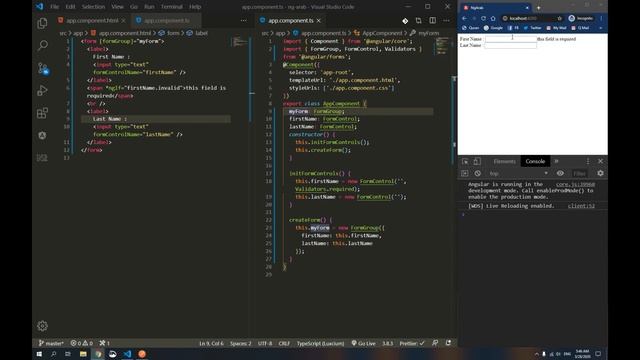Close app.component.html tab

click(x=123, y=20)
